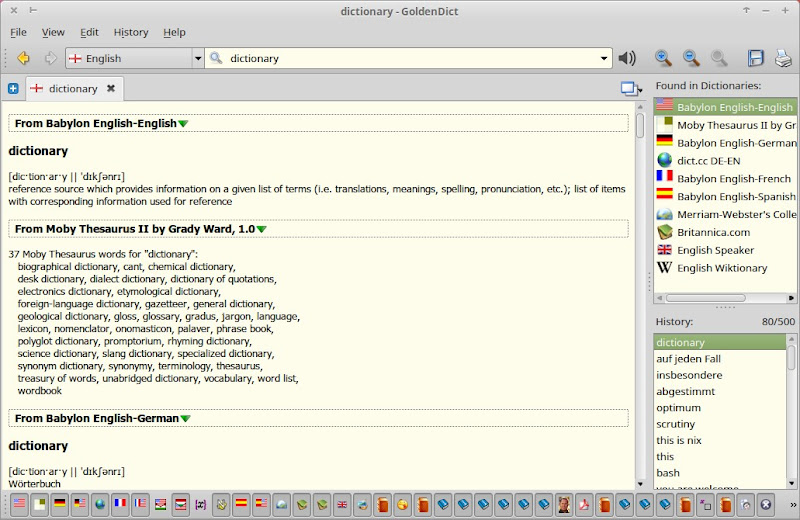Screen dimensions: 800x520
Task: Jump to dict.cc DE-EN in found list
Action: tap(725, 161)
